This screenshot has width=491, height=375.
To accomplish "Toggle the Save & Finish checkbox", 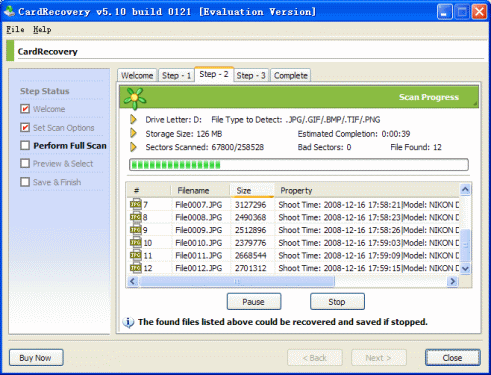I will click(x=25, y=182).
